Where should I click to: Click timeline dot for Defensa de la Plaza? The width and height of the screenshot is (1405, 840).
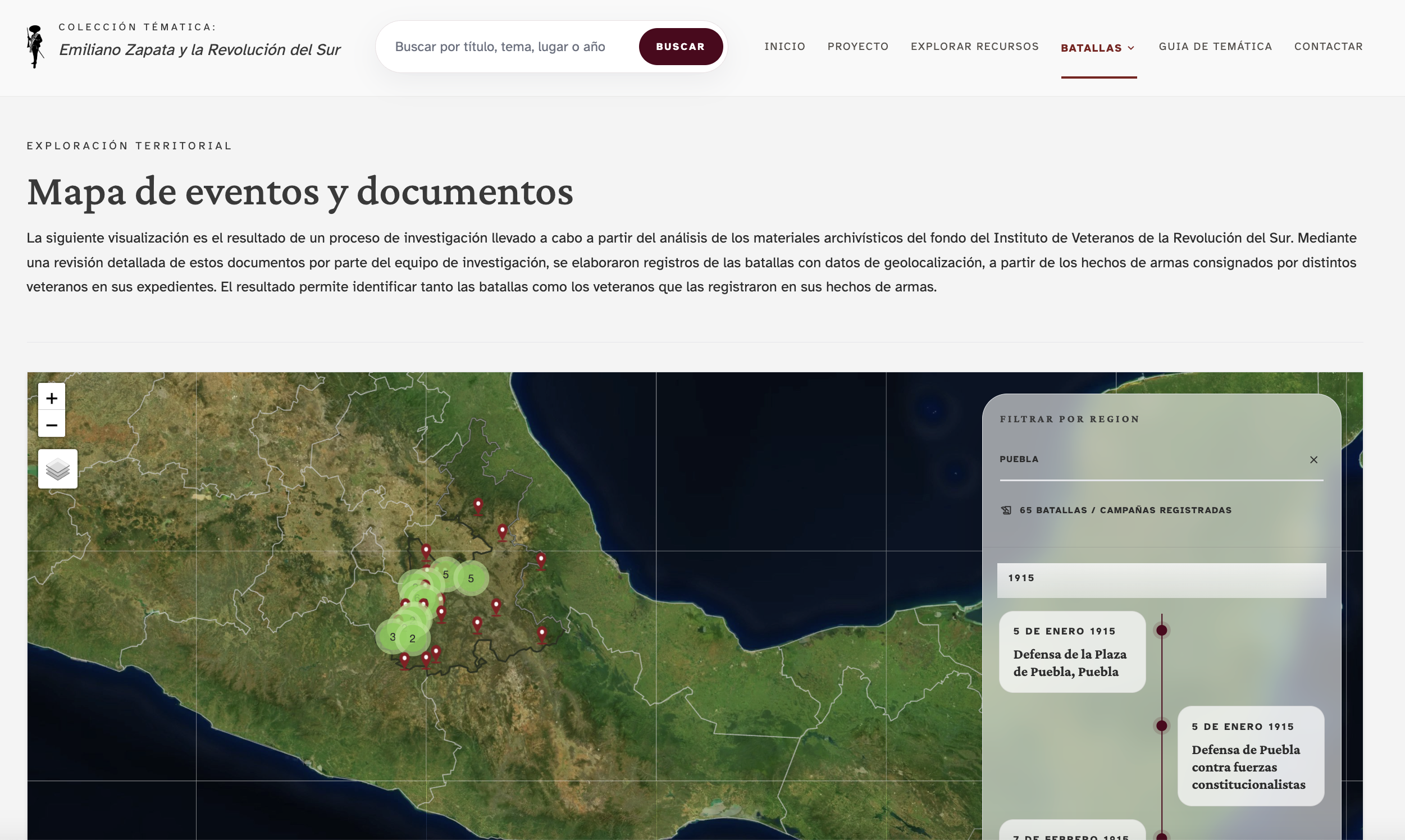point(1162,631)
